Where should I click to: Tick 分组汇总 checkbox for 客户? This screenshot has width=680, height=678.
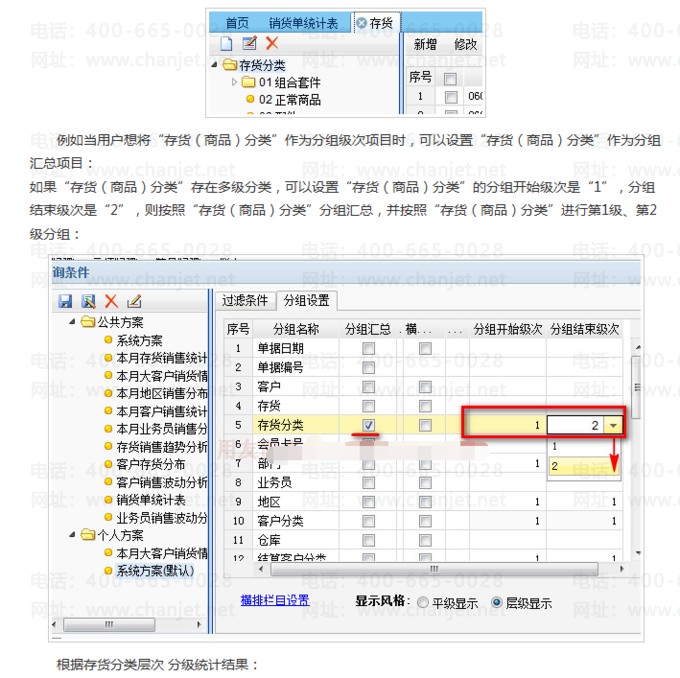(x=369, y=386)
